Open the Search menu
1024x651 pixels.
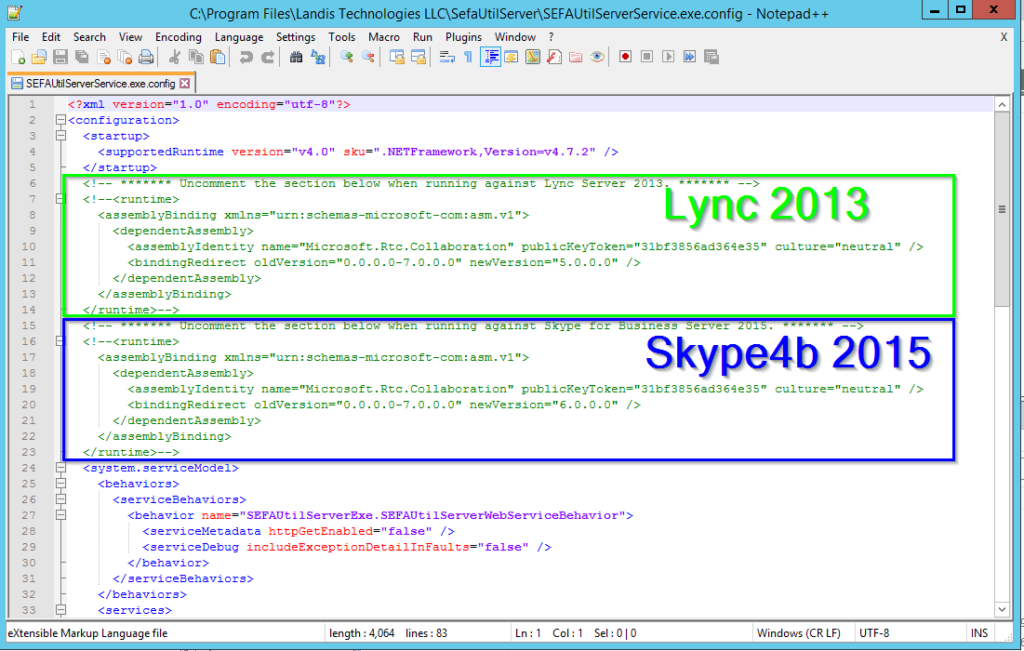pos(89,37)
